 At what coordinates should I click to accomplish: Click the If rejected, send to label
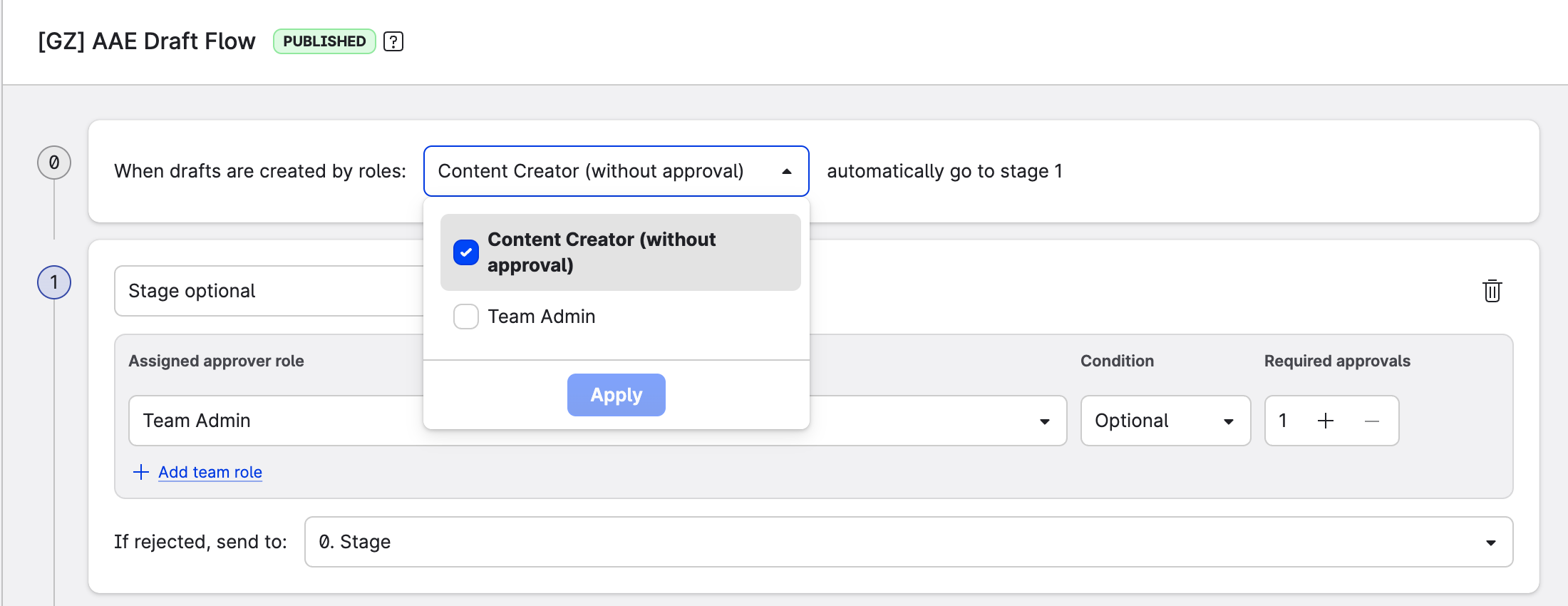pyautogui.click(x=200, y=542)
